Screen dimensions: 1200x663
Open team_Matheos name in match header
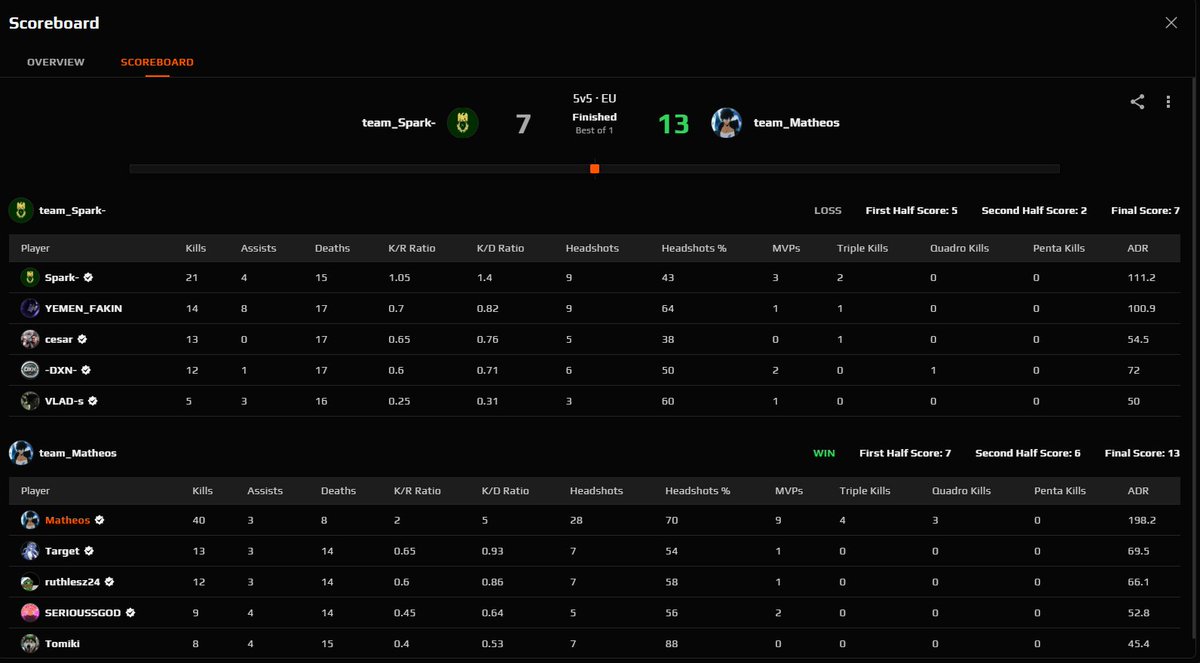click(x=796, y=123)
